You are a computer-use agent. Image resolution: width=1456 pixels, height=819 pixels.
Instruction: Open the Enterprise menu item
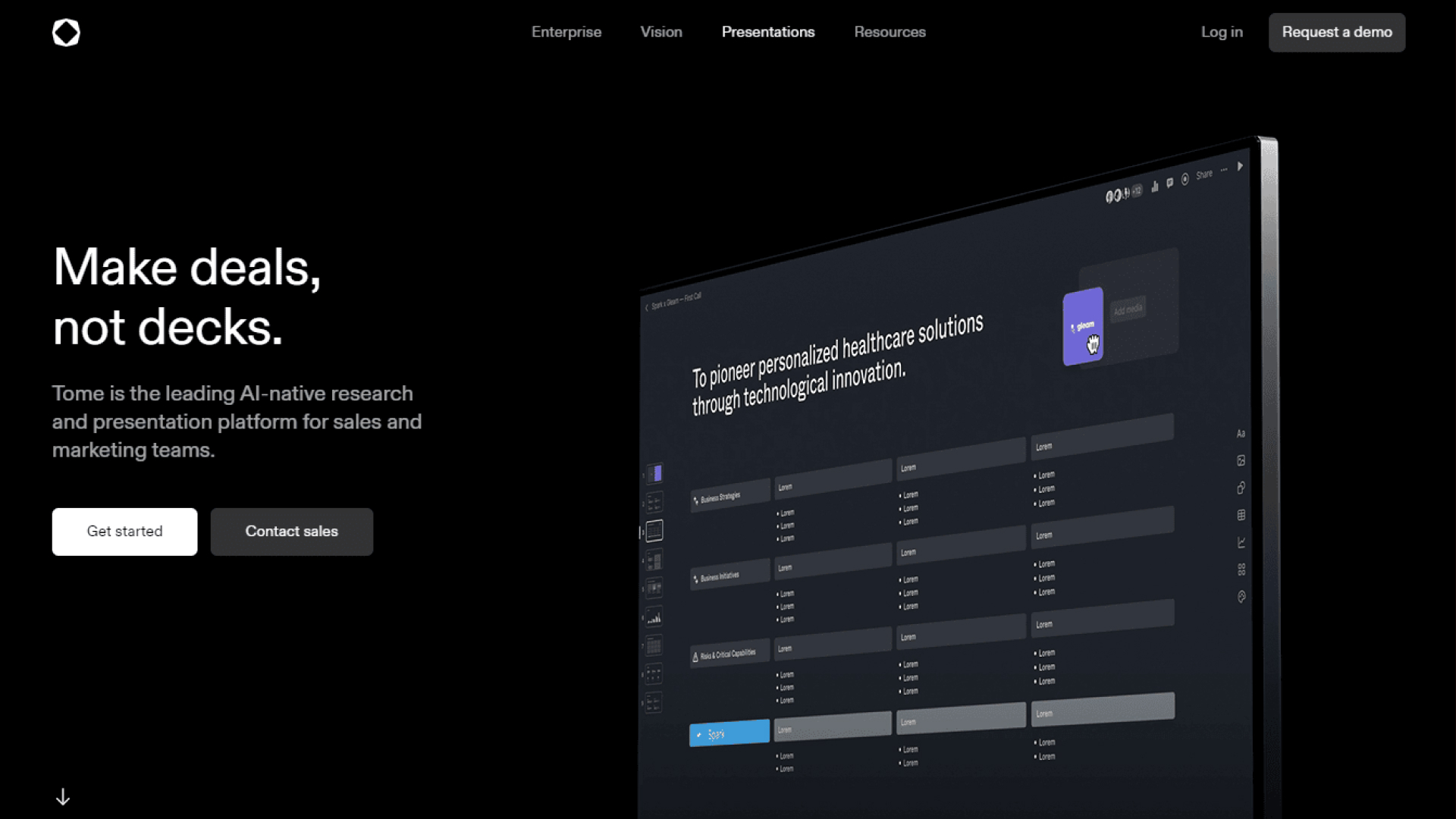pos(567,32)
